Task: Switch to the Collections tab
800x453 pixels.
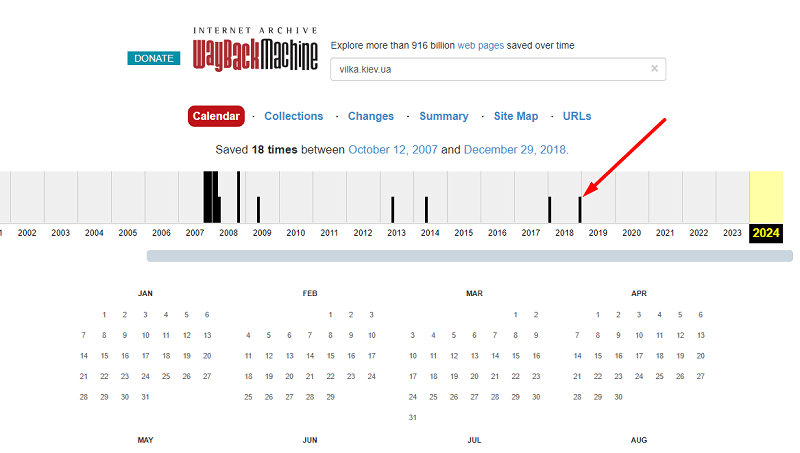Action: pos(293,116)
